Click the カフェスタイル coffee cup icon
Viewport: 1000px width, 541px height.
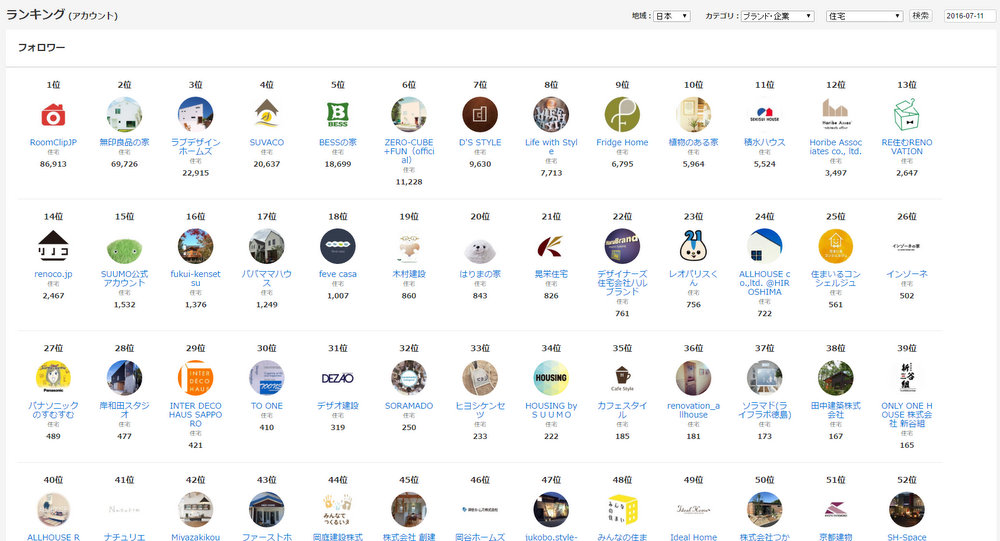pos(622,378)
